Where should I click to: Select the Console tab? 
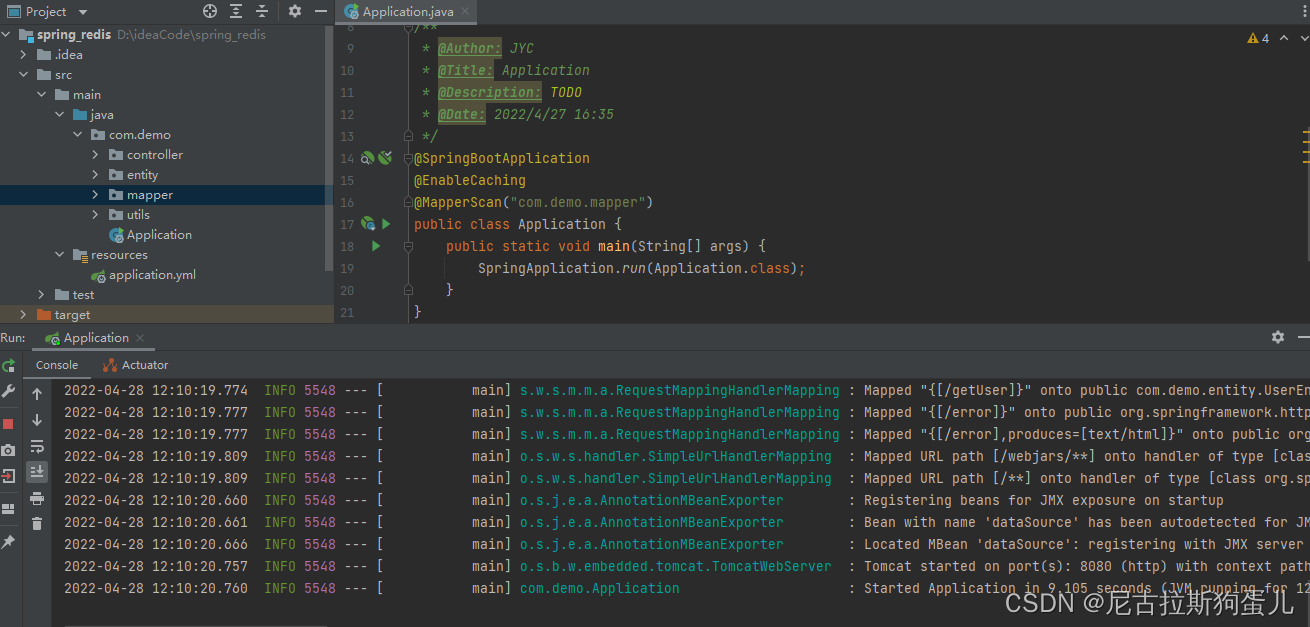(57, 365)
